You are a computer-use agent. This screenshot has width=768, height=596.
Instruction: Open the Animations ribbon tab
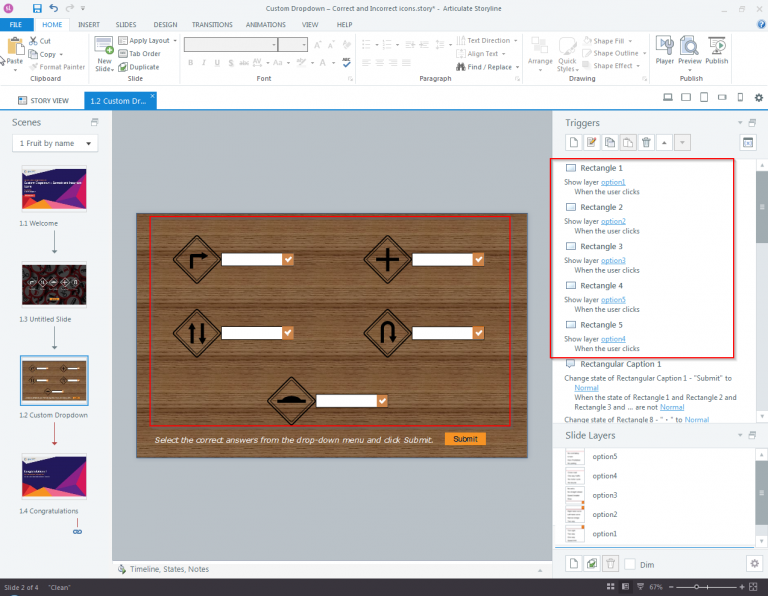(264, 23)
